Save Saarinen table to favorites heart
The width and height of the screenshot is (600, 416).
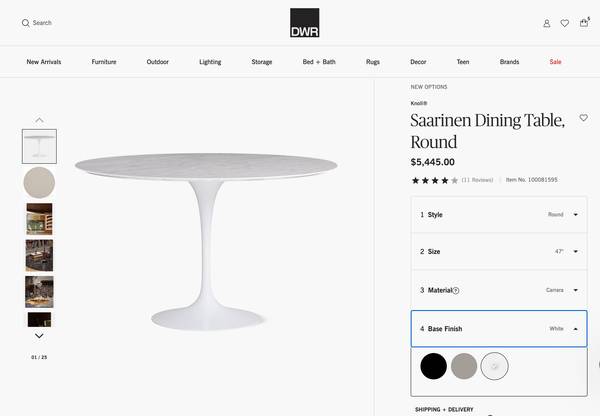point(584,118)
